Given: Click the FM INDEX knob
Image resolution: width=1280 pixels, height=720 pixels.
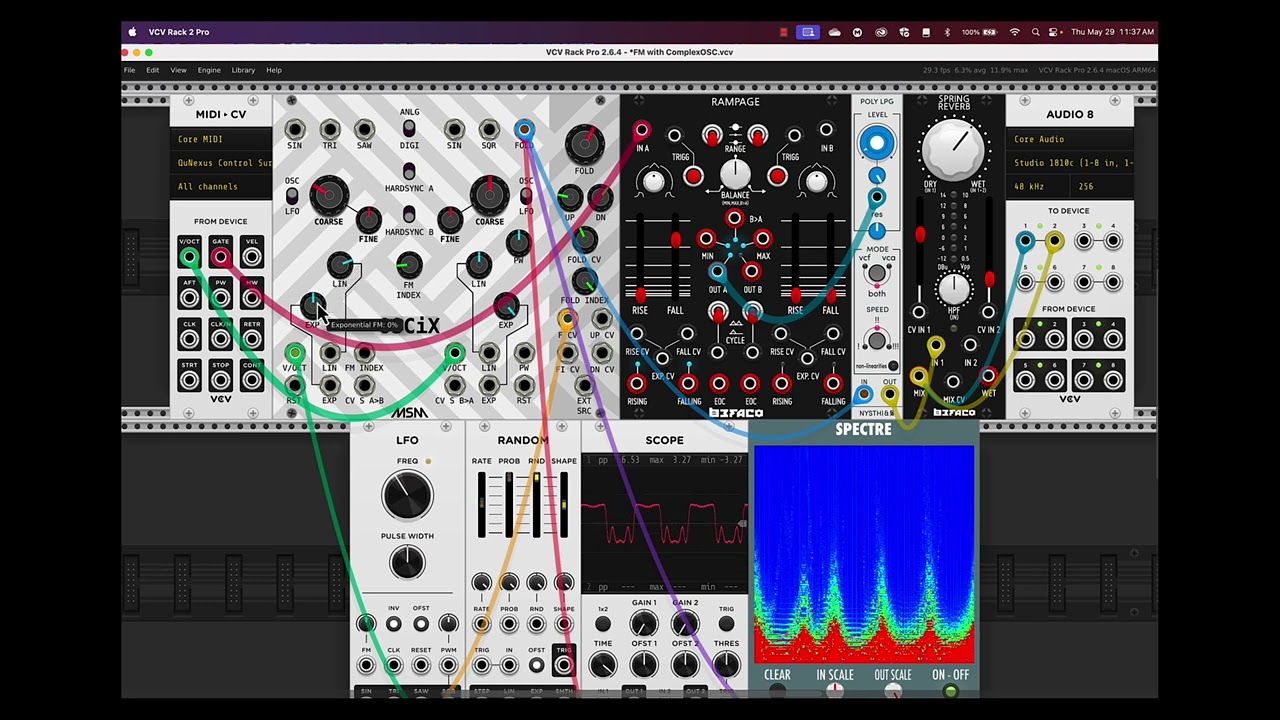Looking at the screenshot, I should click(x=408, y=265).
